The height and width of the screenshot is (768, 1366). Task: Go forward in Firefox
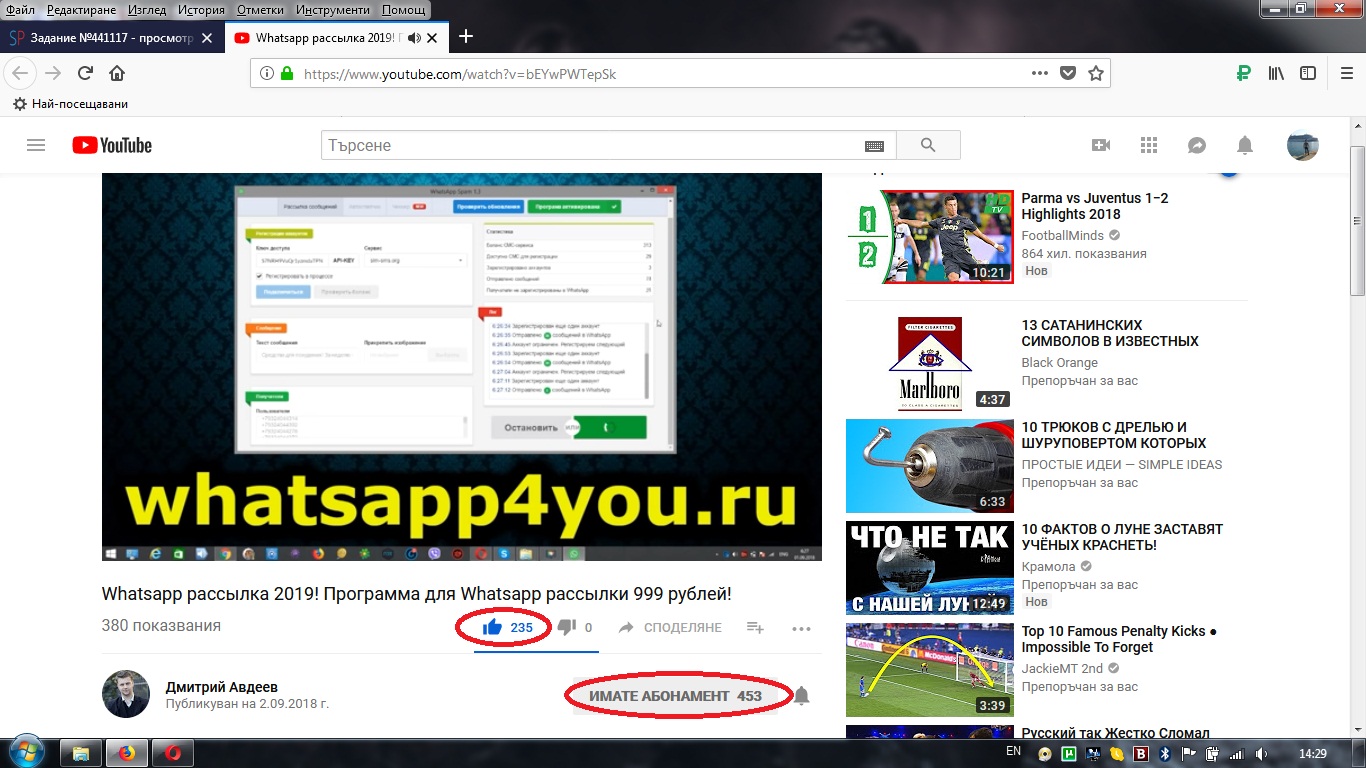pos(53,73)
